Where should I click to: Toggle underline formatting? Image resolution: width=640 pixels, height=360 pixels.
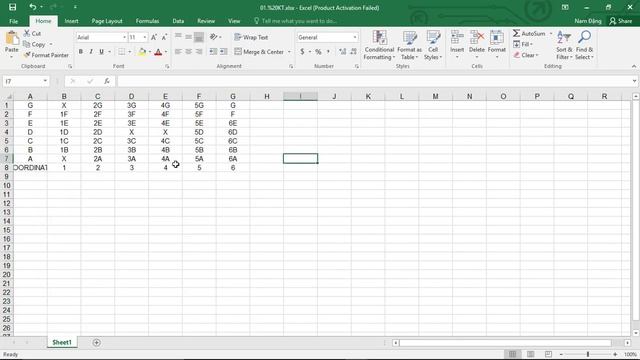click(101, 52)
